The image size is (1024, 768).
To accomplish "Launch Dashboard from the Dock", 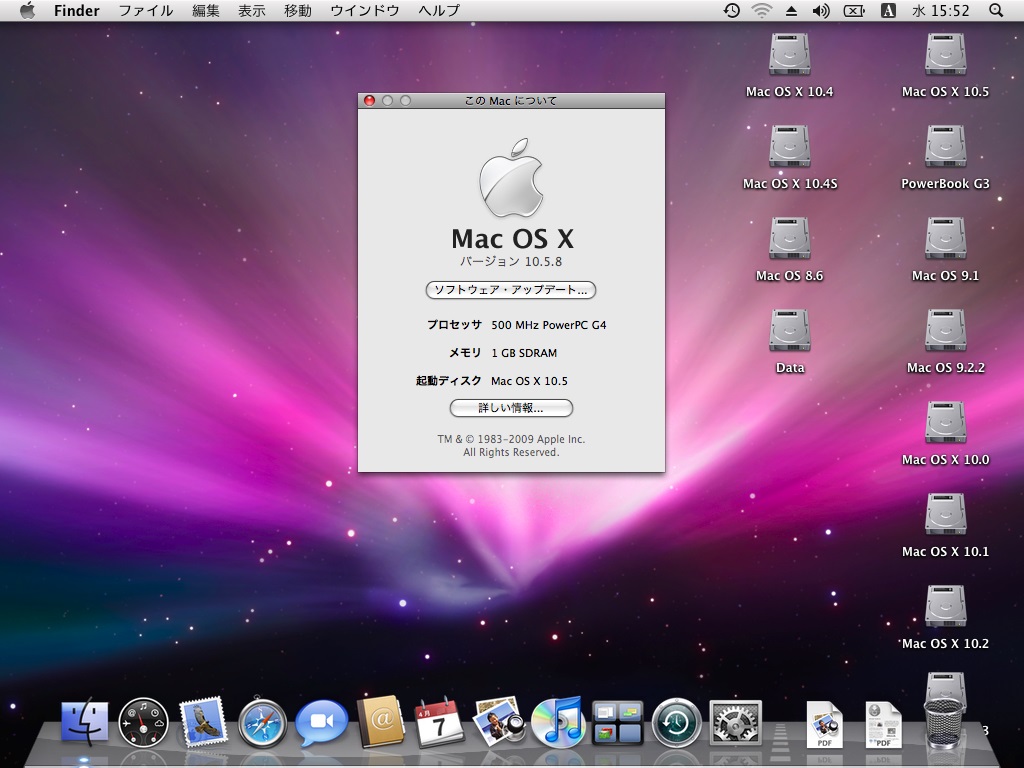I will tap(143, 723).
